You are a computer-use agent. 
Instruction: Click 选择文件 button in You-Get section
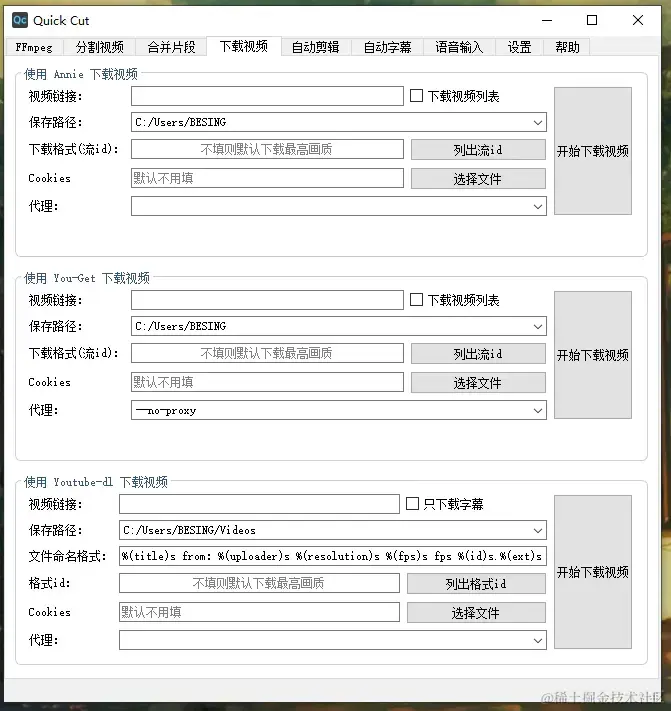pyautogui.click(x=478, y=383)
